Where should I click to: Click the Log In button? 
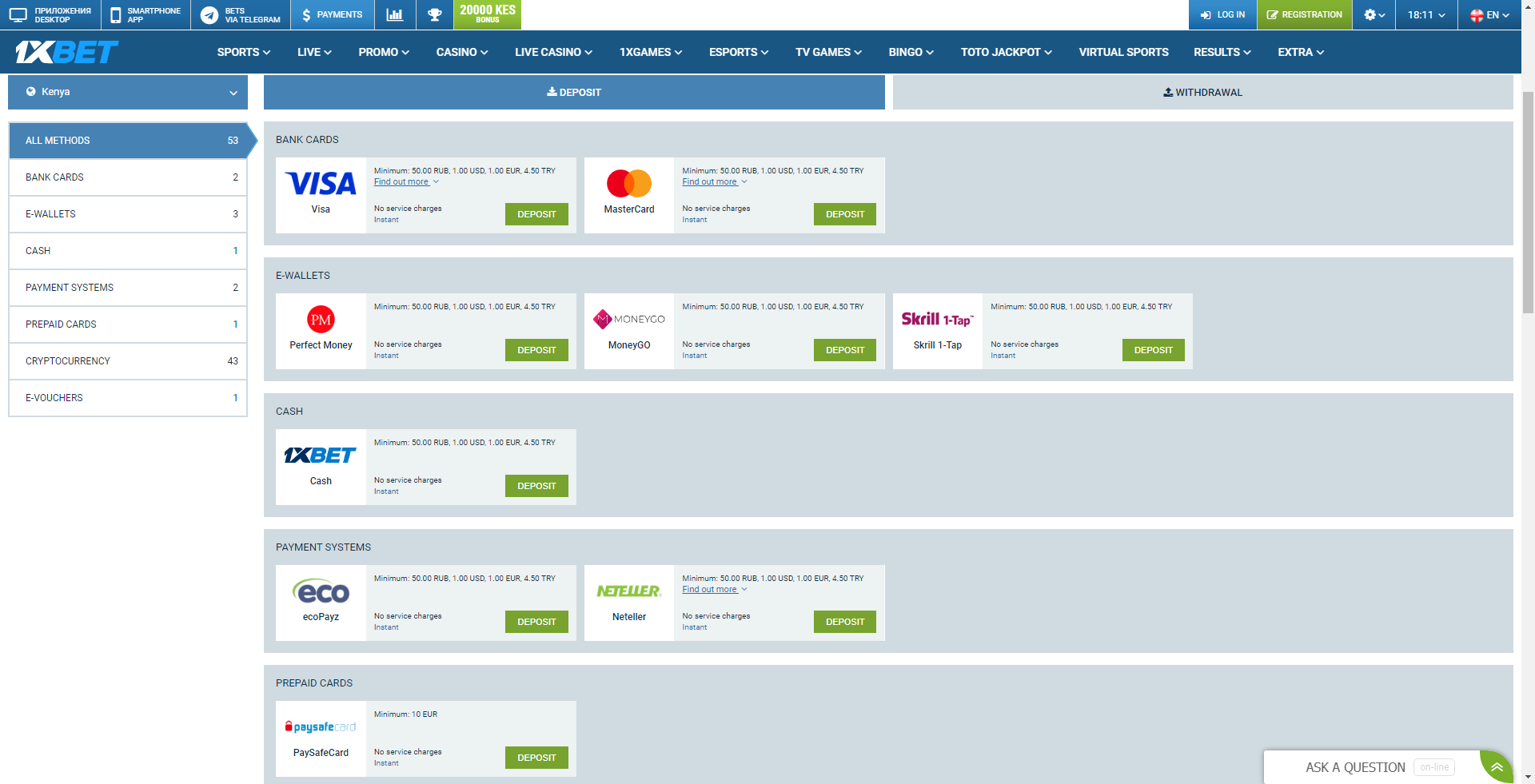pyautogui.click(x=1222, y=14)
